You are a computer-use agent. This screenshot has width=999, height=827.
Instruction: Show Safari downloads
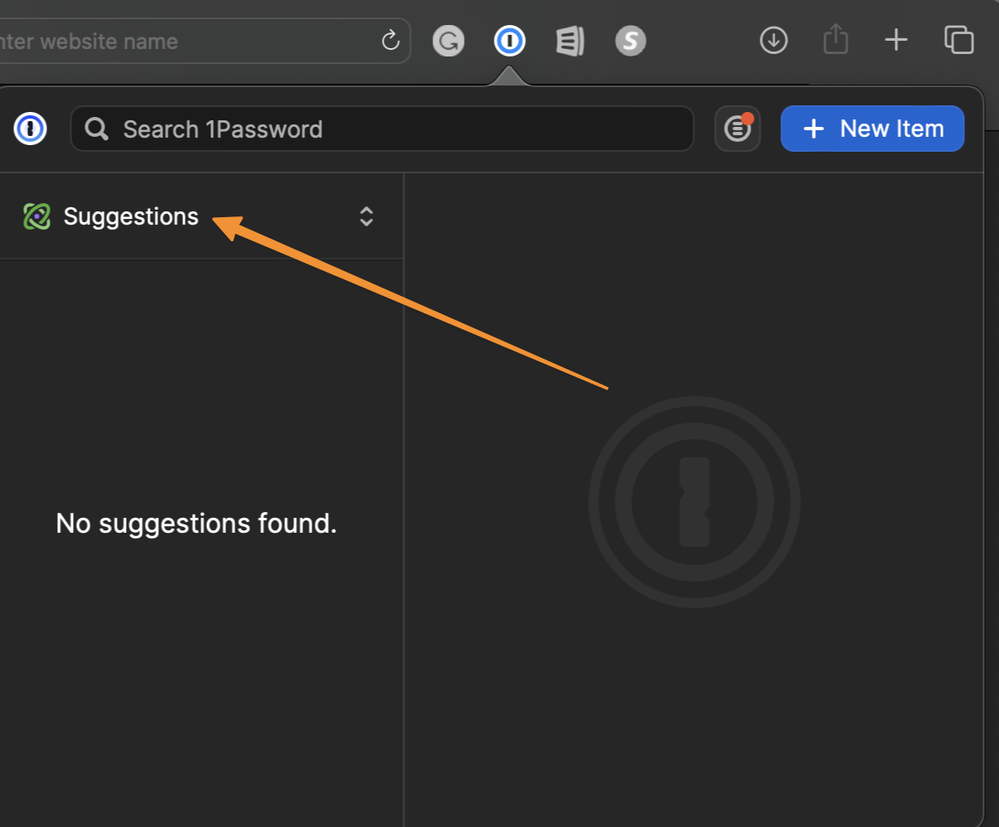point(773,40)
